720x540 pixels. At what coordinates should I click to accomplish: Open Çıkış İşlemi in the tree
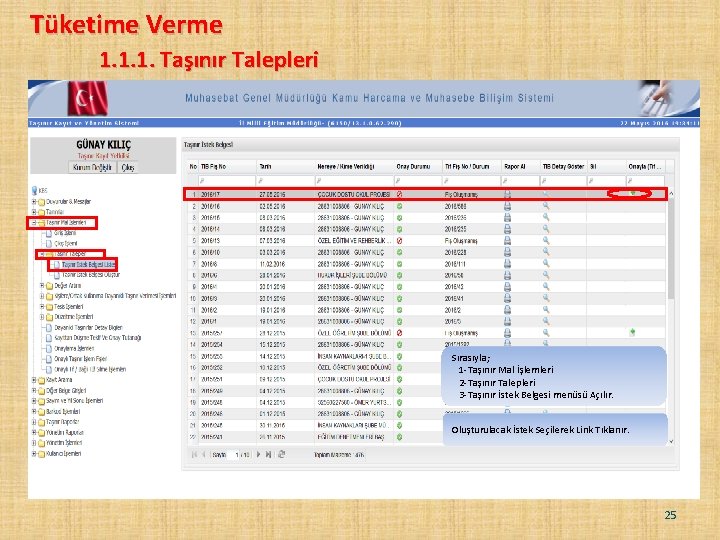[66, 243]
